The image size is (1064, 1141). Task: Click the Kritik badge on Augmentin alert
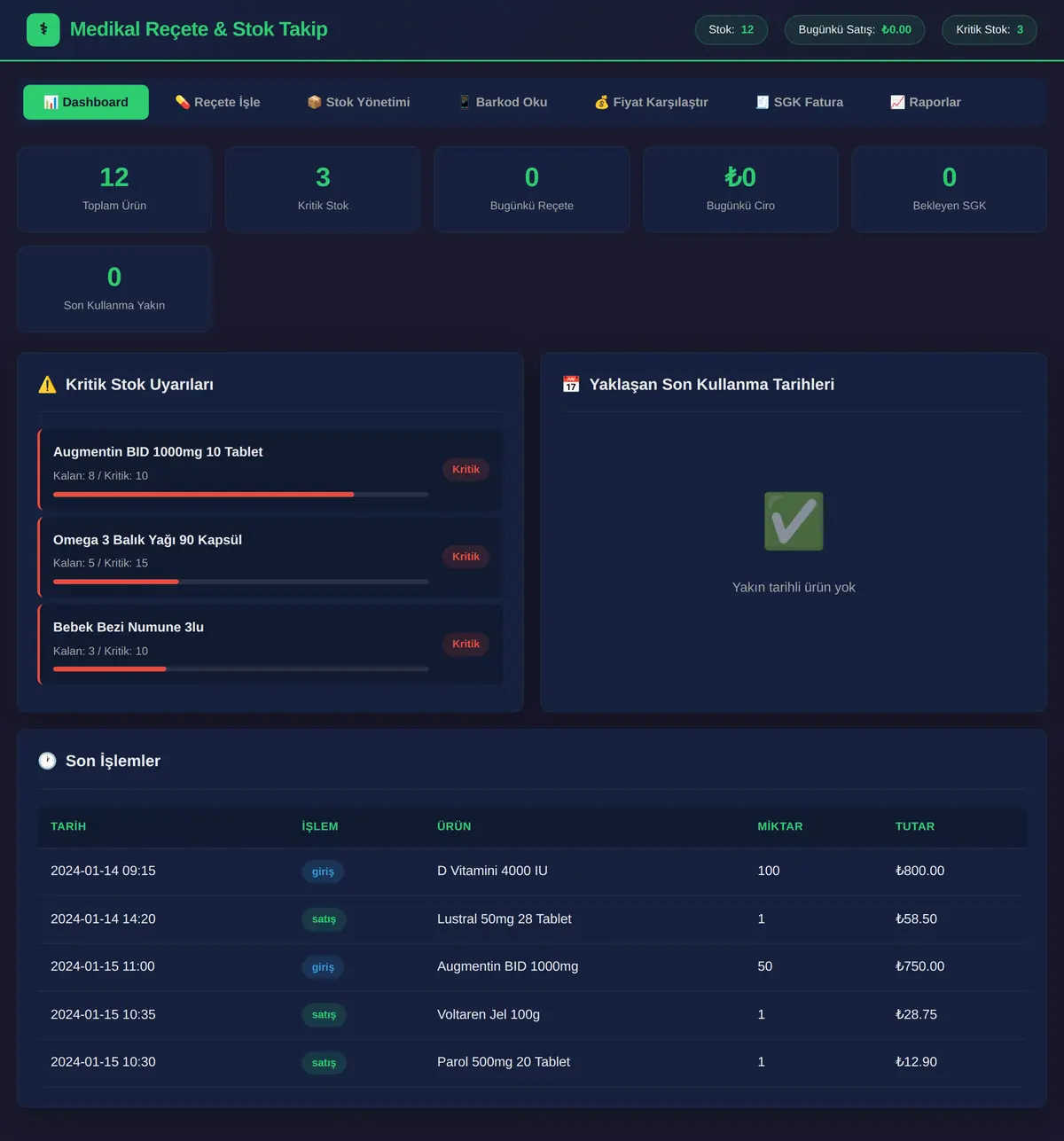[x=465, y=470]
